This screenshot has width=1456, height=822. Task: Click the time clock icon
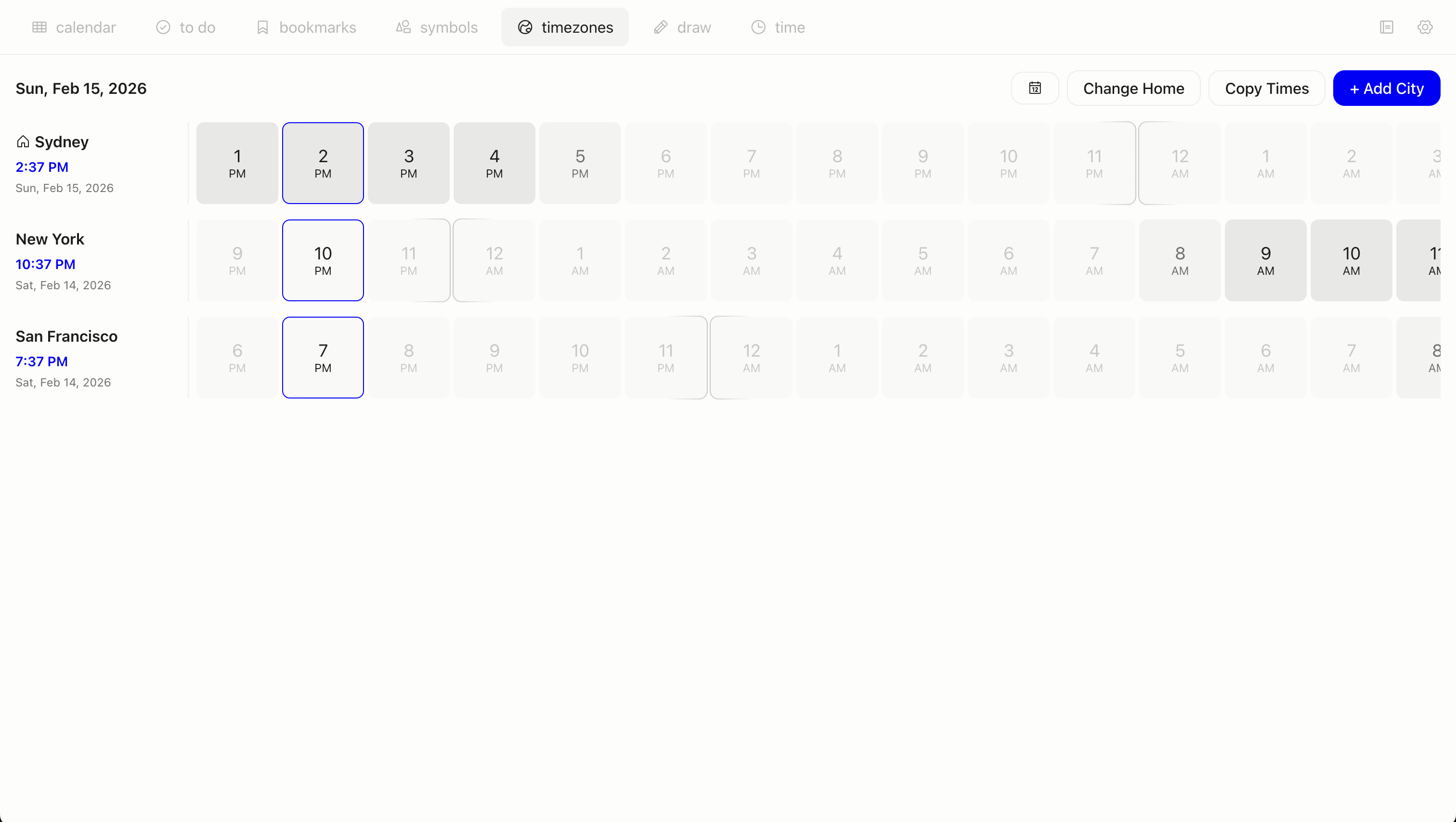coord(757,26)
